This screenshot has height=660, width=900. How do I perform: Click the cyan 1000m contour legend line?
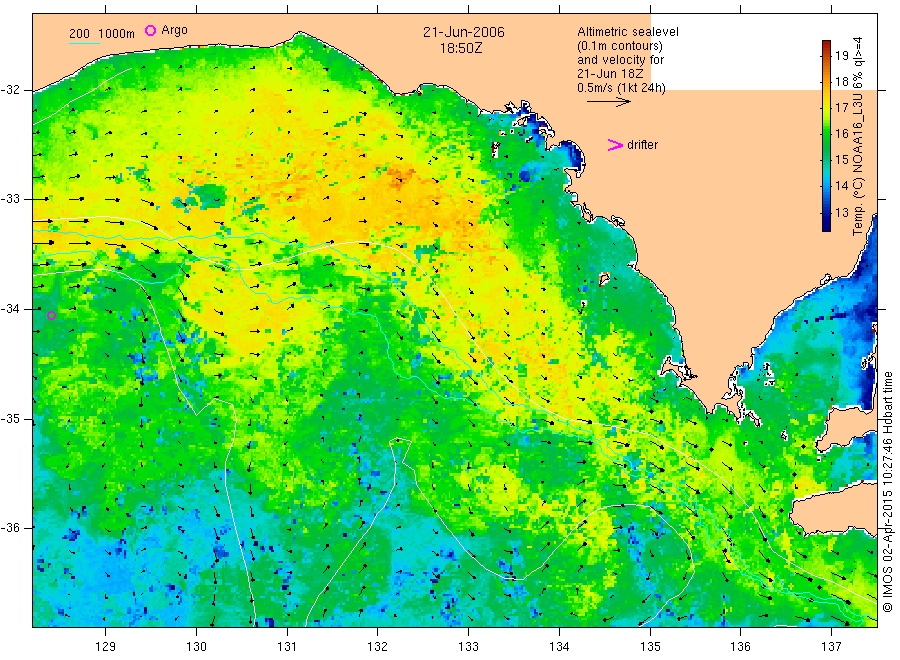click(x=84, y=43)
